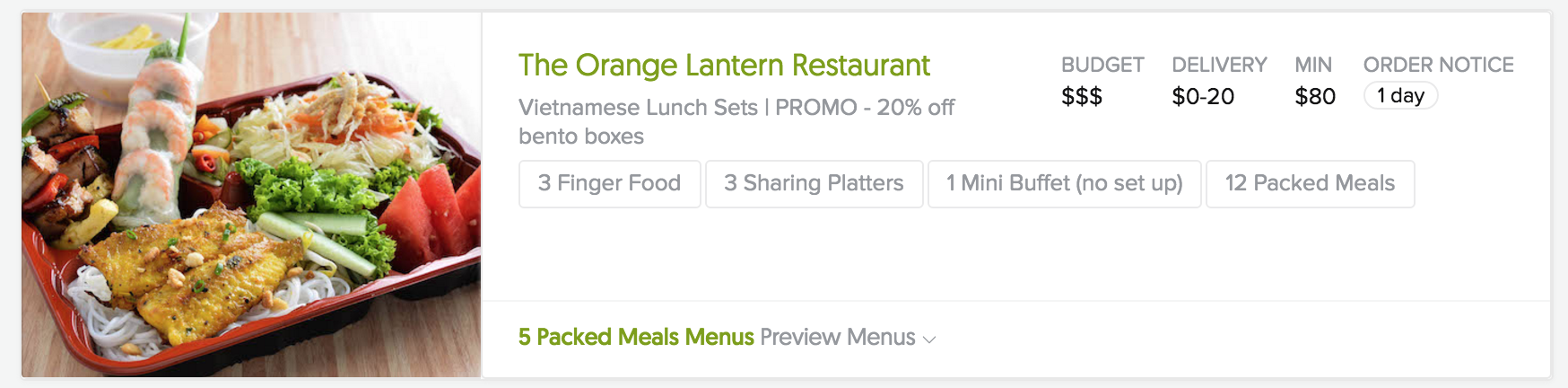The width and height of the screenshot is (1568, 388).
Task: Click the $80 minimum order value
Action: point(1315,97)
